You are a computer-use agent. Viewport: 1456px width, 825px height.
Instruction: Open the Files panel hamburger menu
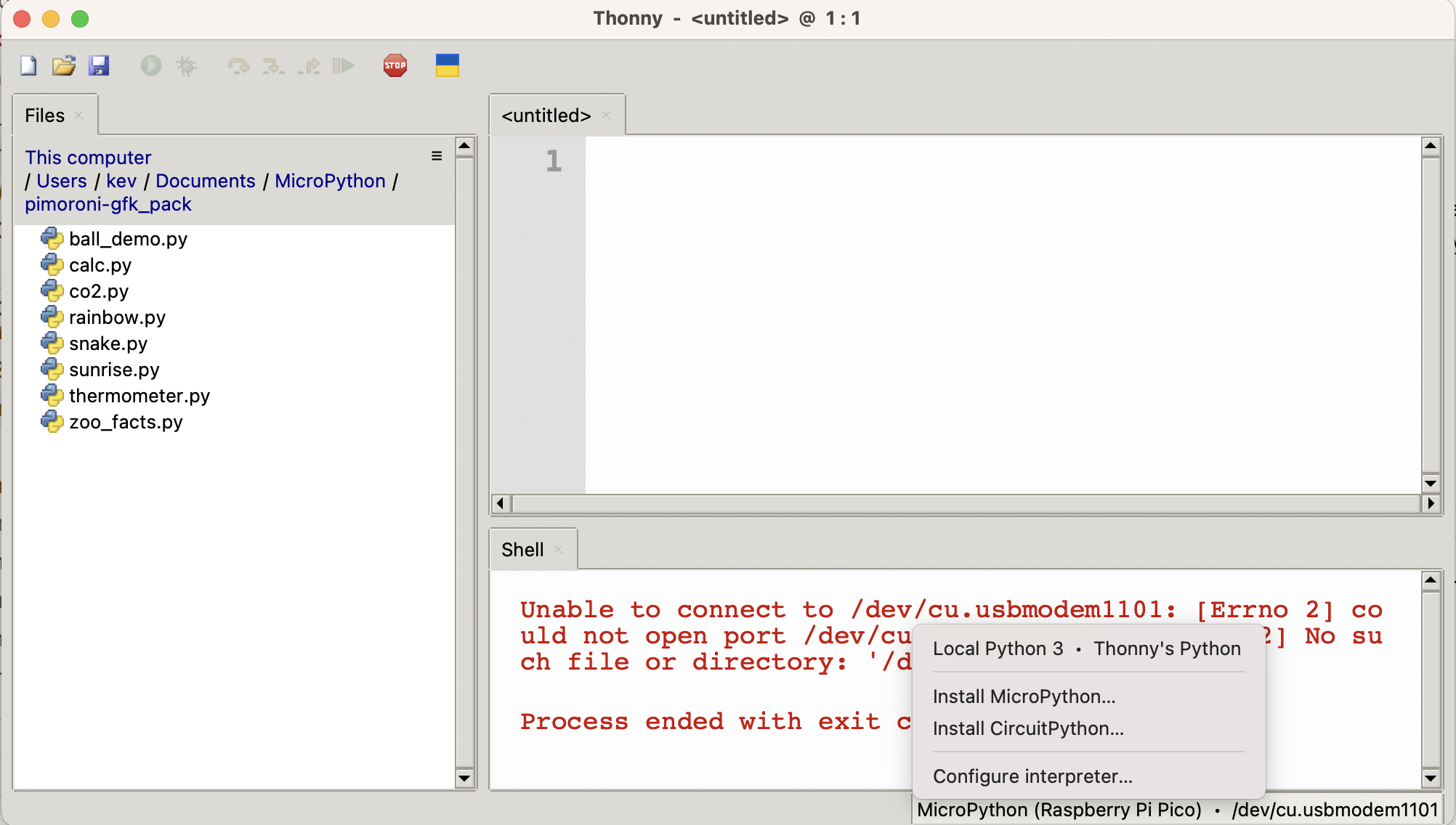pyautogui.click(x=437, y=156)
